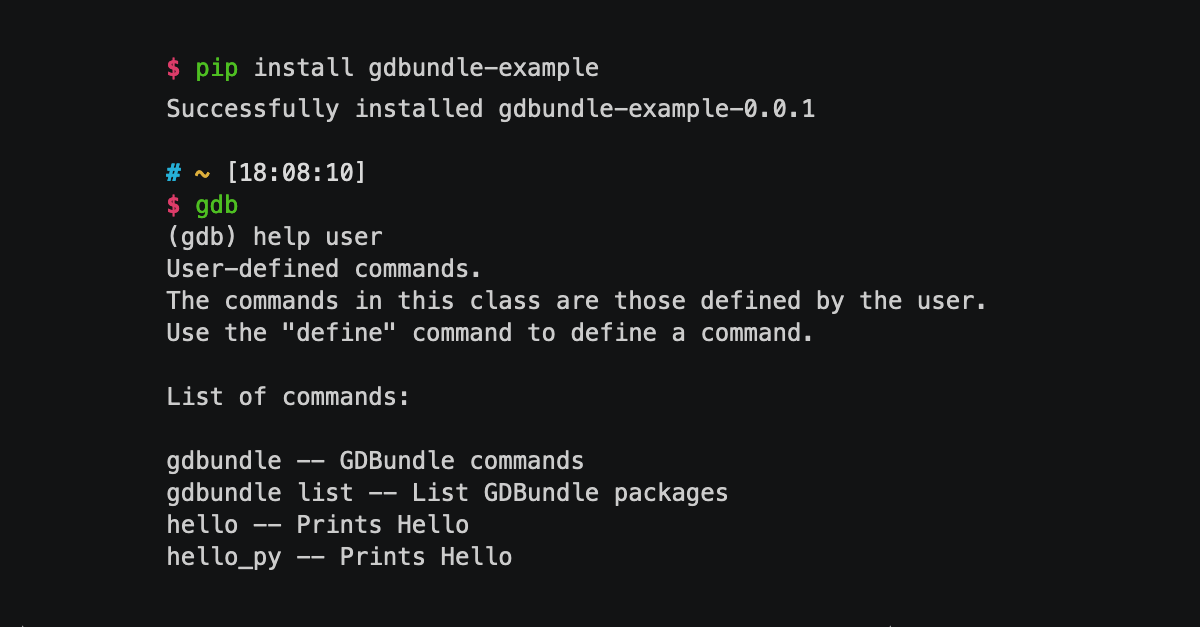This screenshot has width=1200, height=627.
Task: Click the gdbundle list command entry
Action: (x=447, y=493)
